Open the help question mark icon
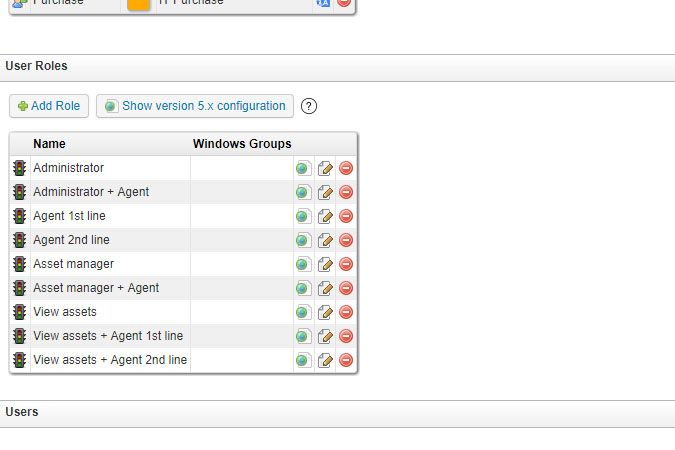Image resolution: width=675 pixels, height=450 pixels. click(x=309, y=106)
